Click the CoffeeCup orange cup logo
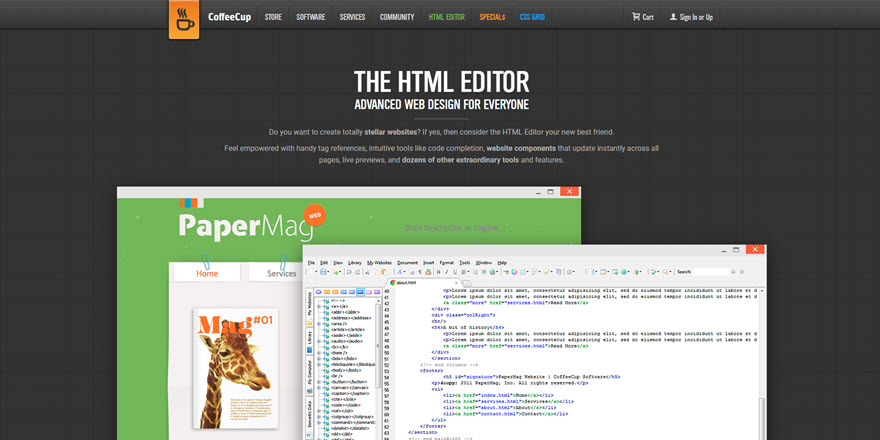Viewport: 880px width, 440px height. [x=184, y=21]
